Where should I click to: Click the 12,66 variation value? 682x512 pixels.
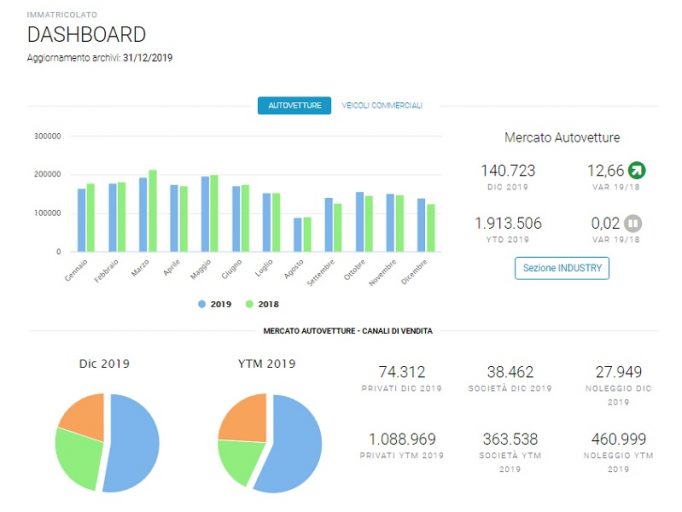click(605, 171)
